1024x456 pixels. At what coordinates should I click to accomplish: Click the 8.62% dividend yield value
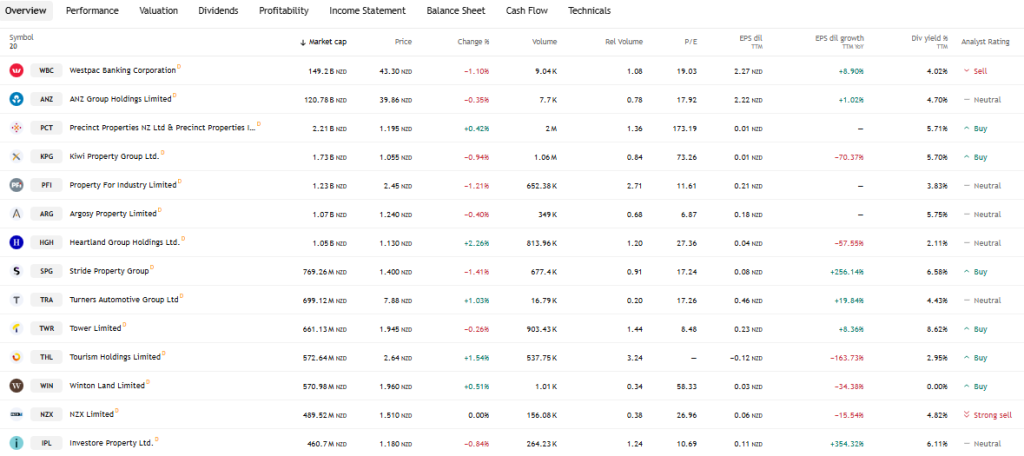938,329
